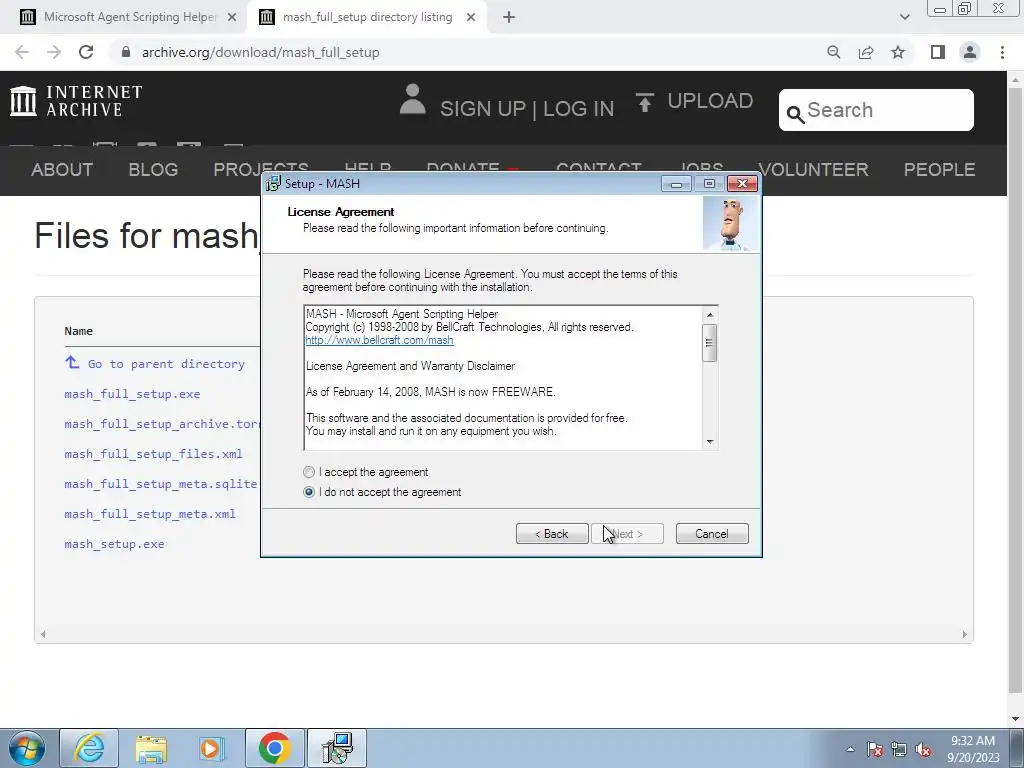Click the Cancel button in Setup

pos(712,534)
